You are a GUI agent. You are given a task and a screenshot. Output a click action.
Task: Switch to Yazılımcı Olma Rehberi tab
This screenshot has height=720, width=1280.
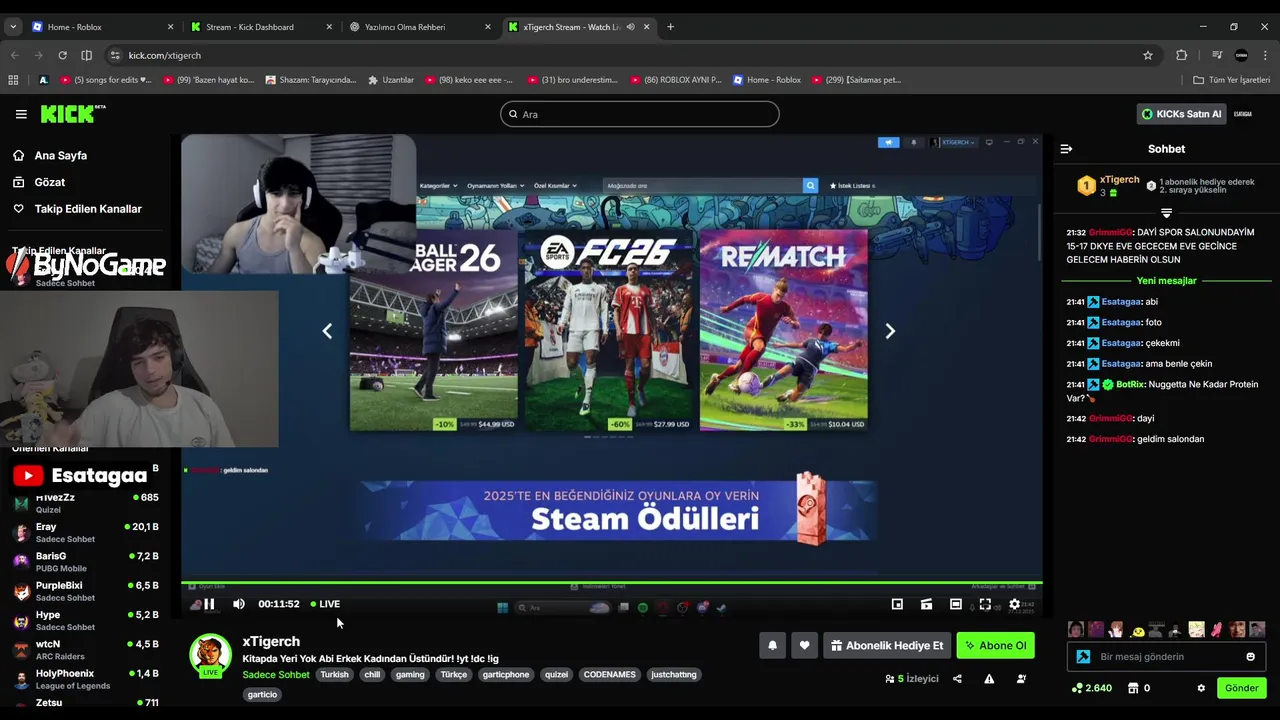pos(418,27)
